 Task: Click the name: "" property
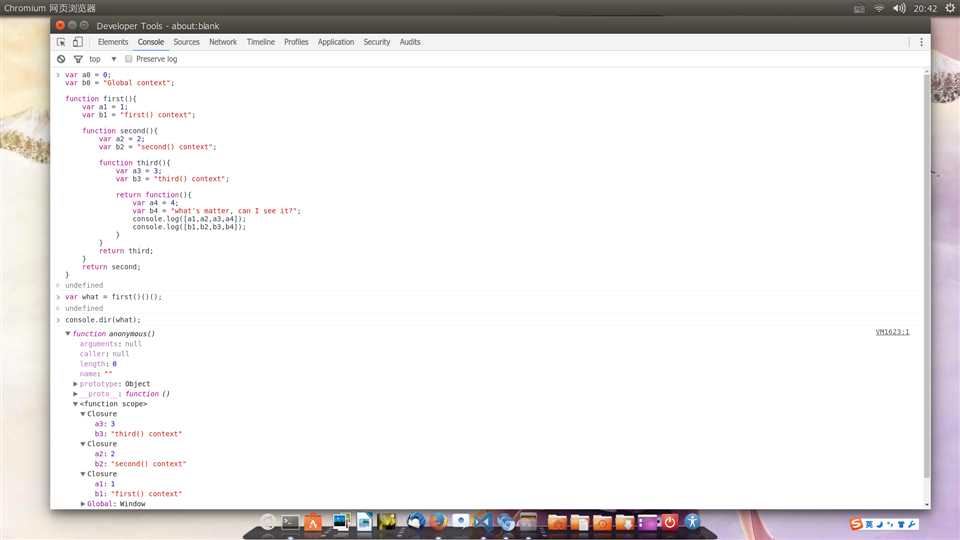coord(96,374)
